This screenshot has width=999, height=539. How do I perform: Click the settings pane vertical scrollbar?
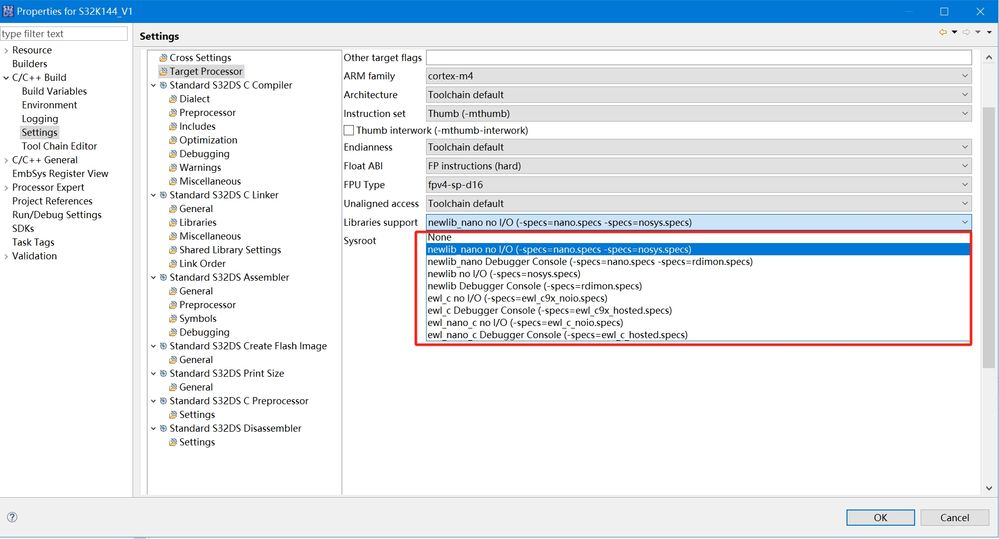point(988,237)
